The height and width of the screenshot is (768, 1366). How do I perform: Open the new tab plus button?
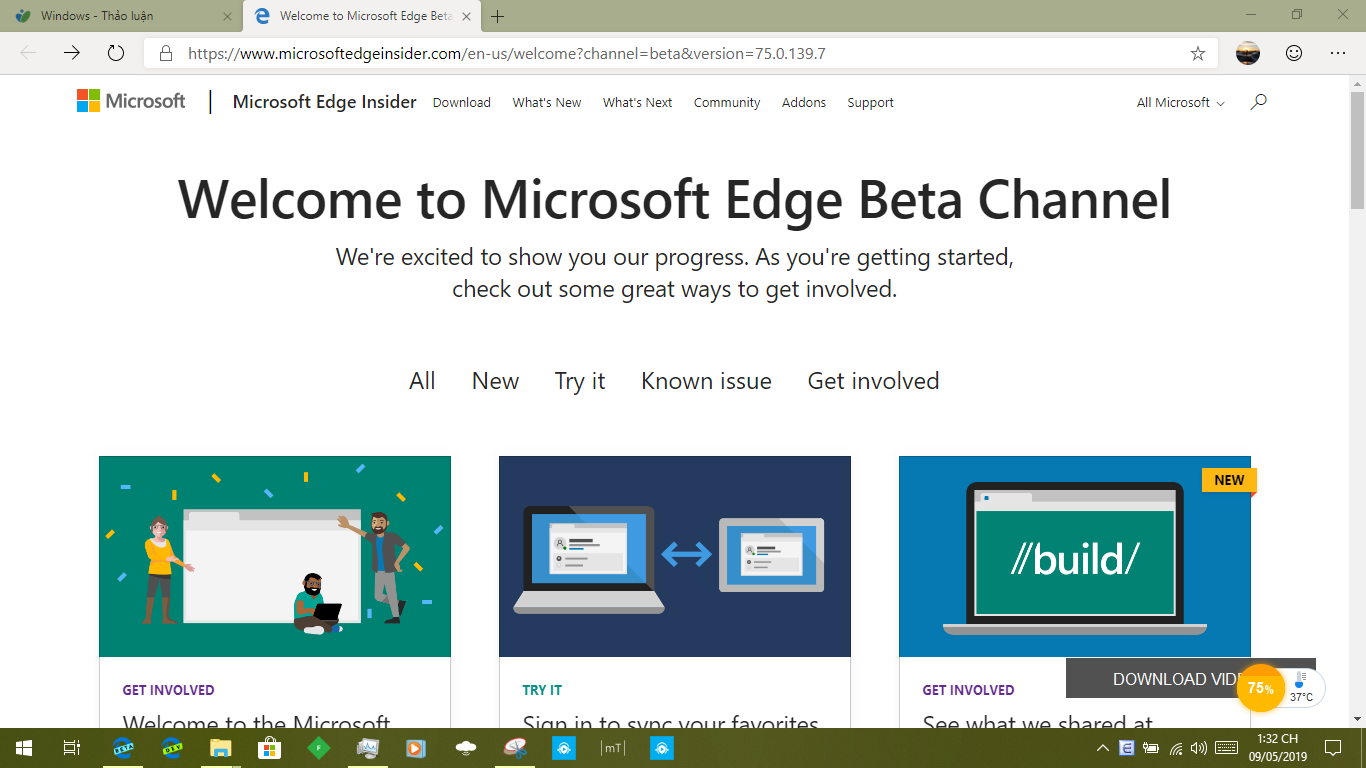point(498,16)
